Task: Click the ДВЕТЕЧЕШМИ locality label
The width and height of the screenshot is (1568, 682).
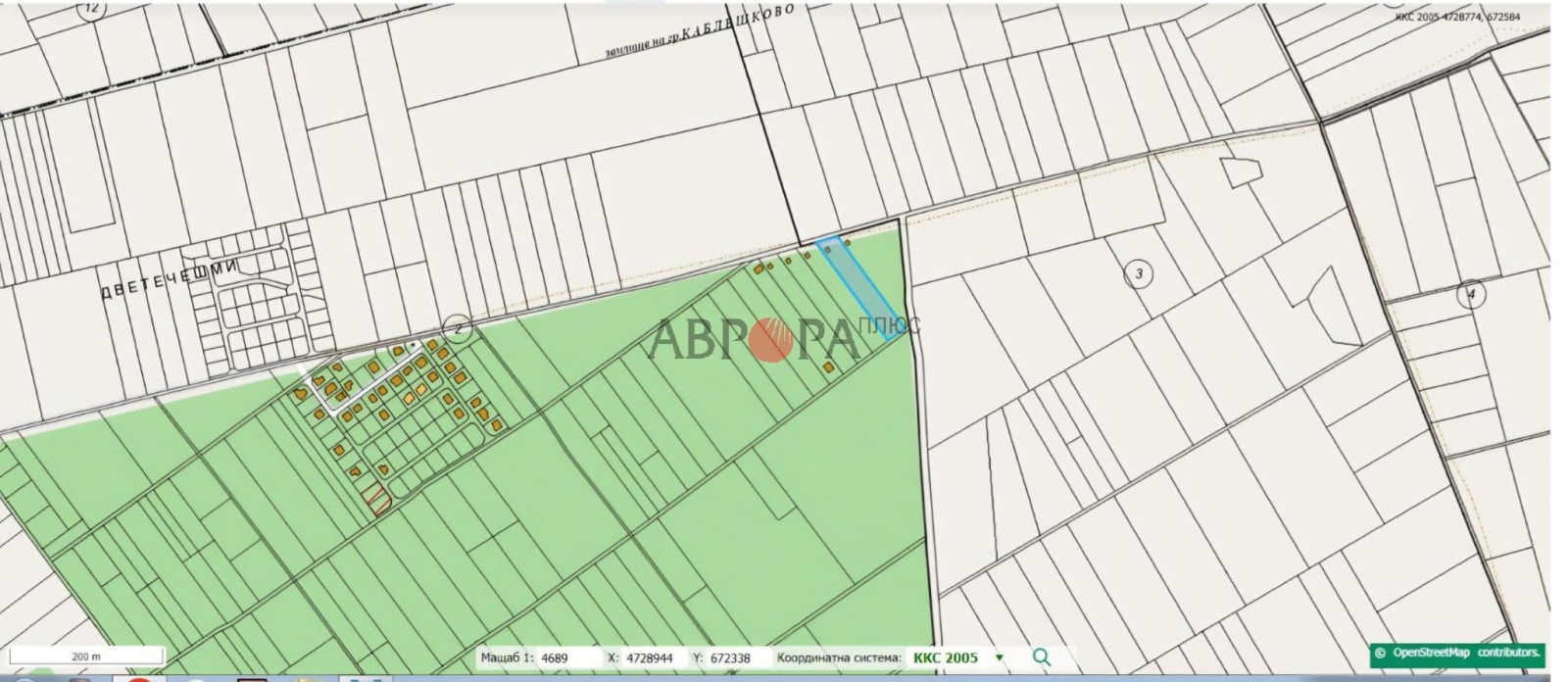Action: pos(170,279)
